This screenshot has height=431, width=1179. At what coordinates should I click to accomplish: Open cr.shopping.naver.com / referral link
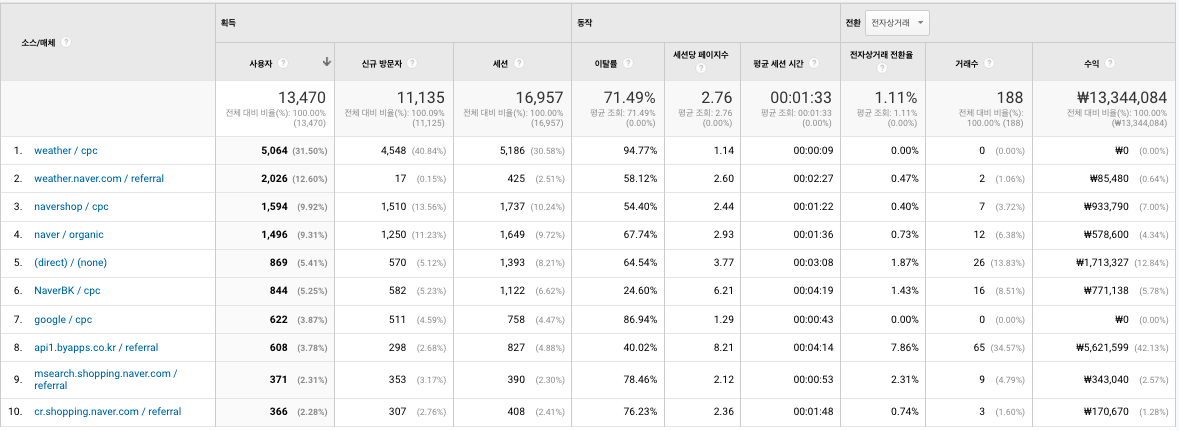[108, 411]
